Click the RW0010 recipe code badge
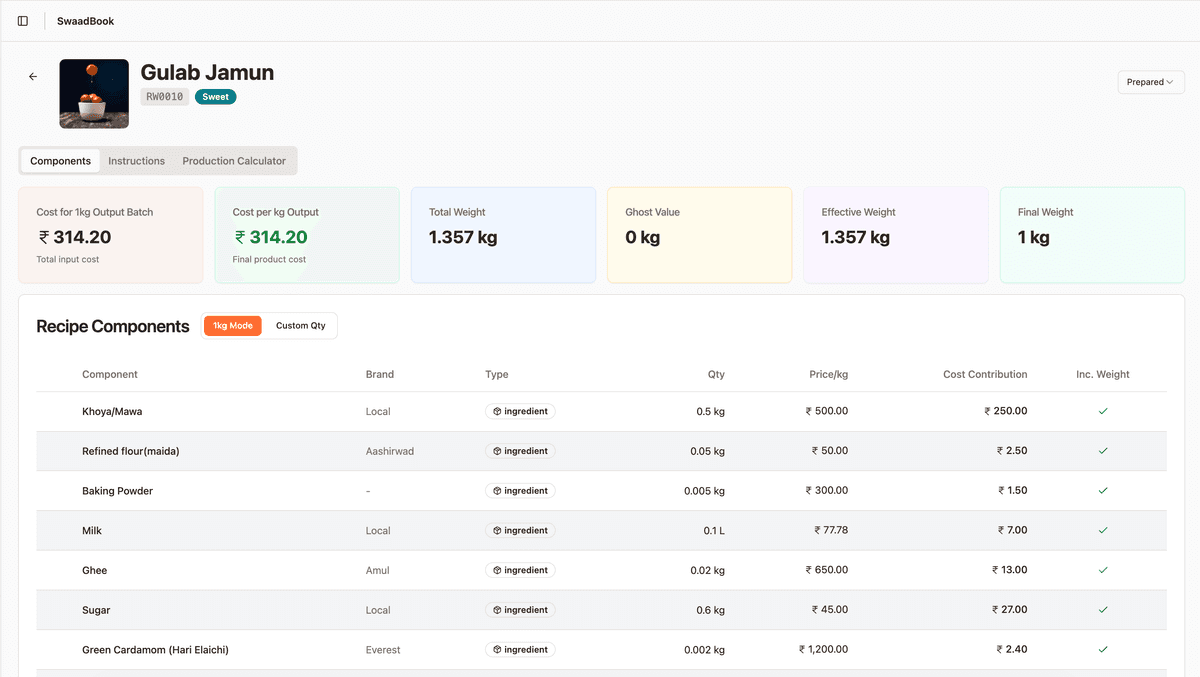Image resolution: width=1200 pixels, height=677 pixels. 165,97
